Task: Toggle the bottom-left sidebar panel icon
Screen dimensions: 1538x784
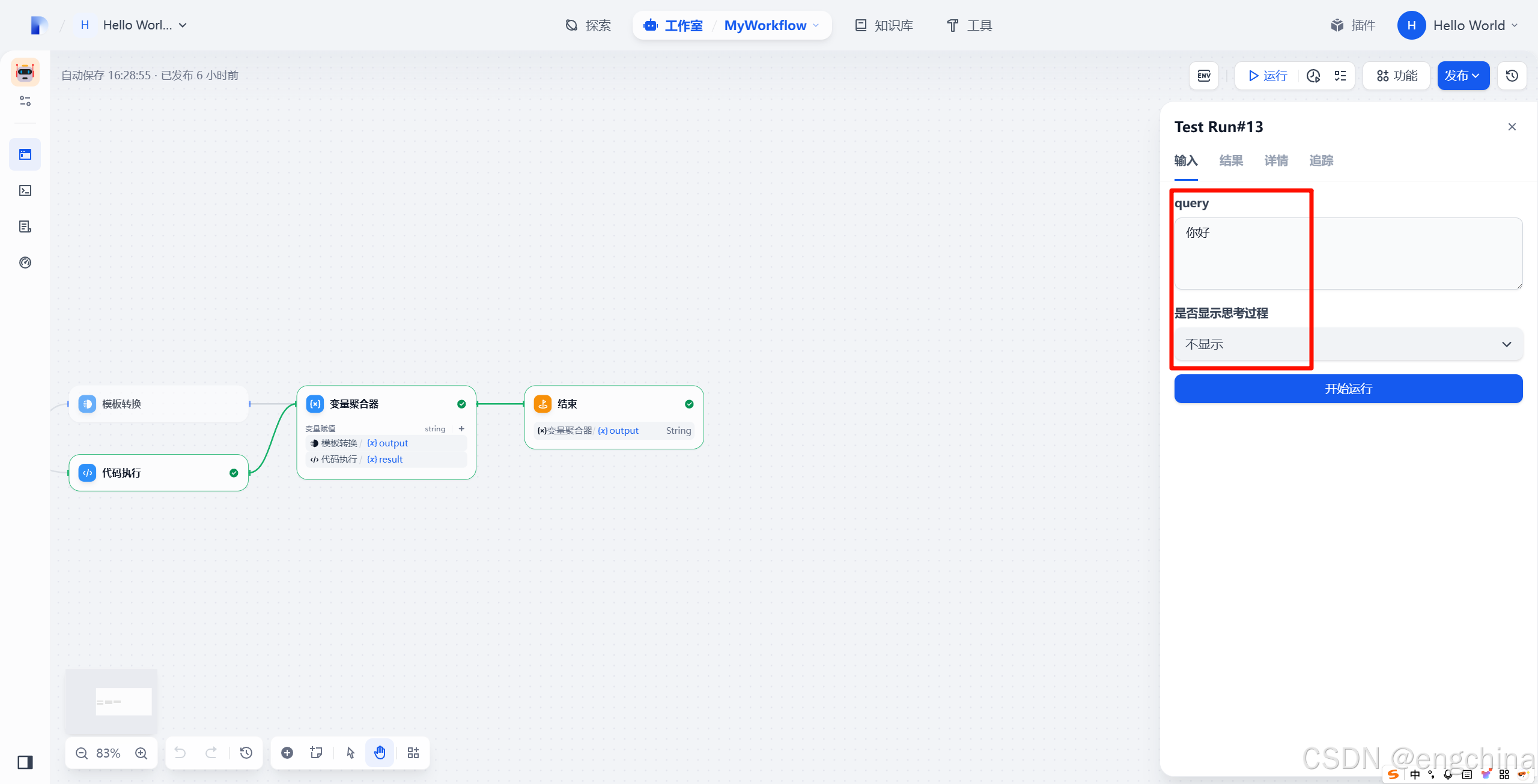Action: 25,762
